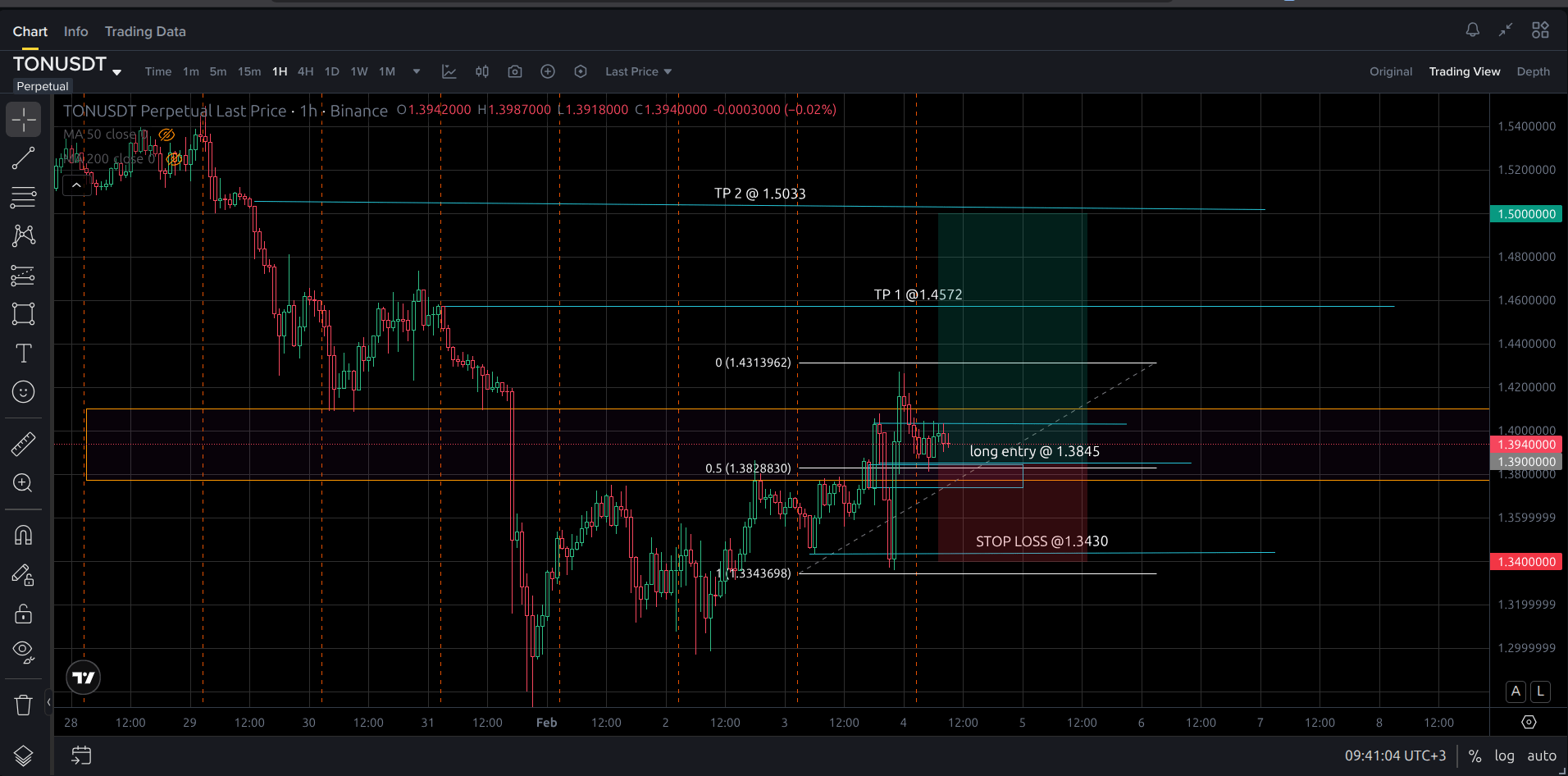Collapse chart with shrink arrows icon
1568x776 pixels.
pos(1506,30)
